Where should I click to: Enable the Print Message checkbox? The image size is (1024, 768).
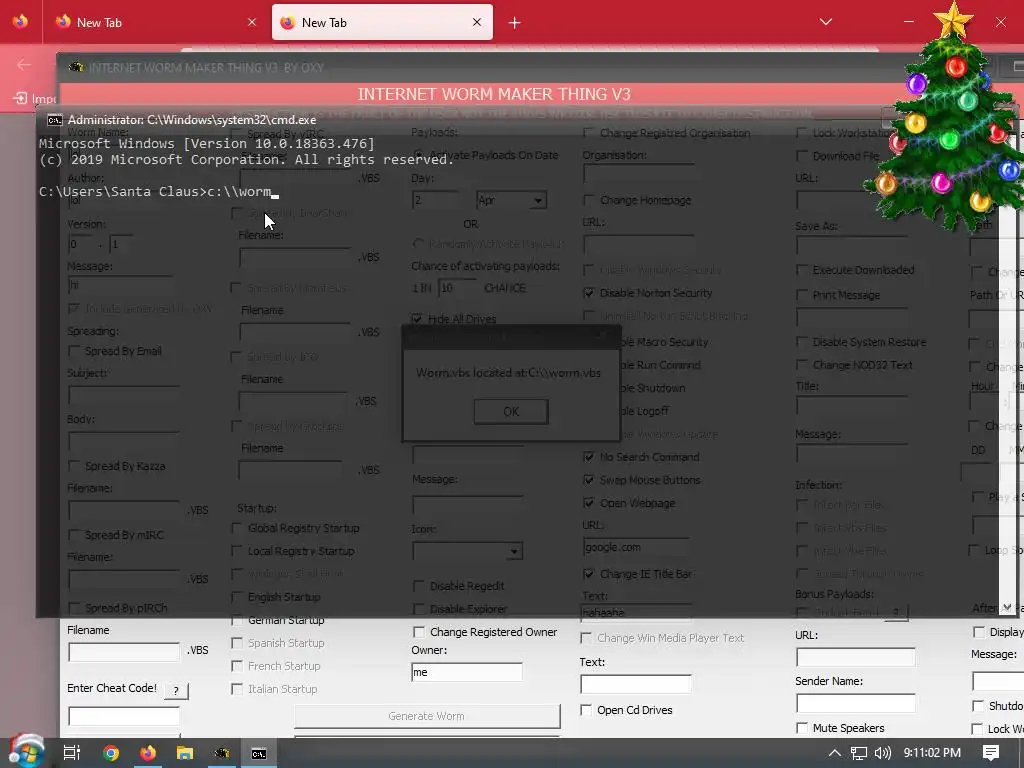pos(802,295)
